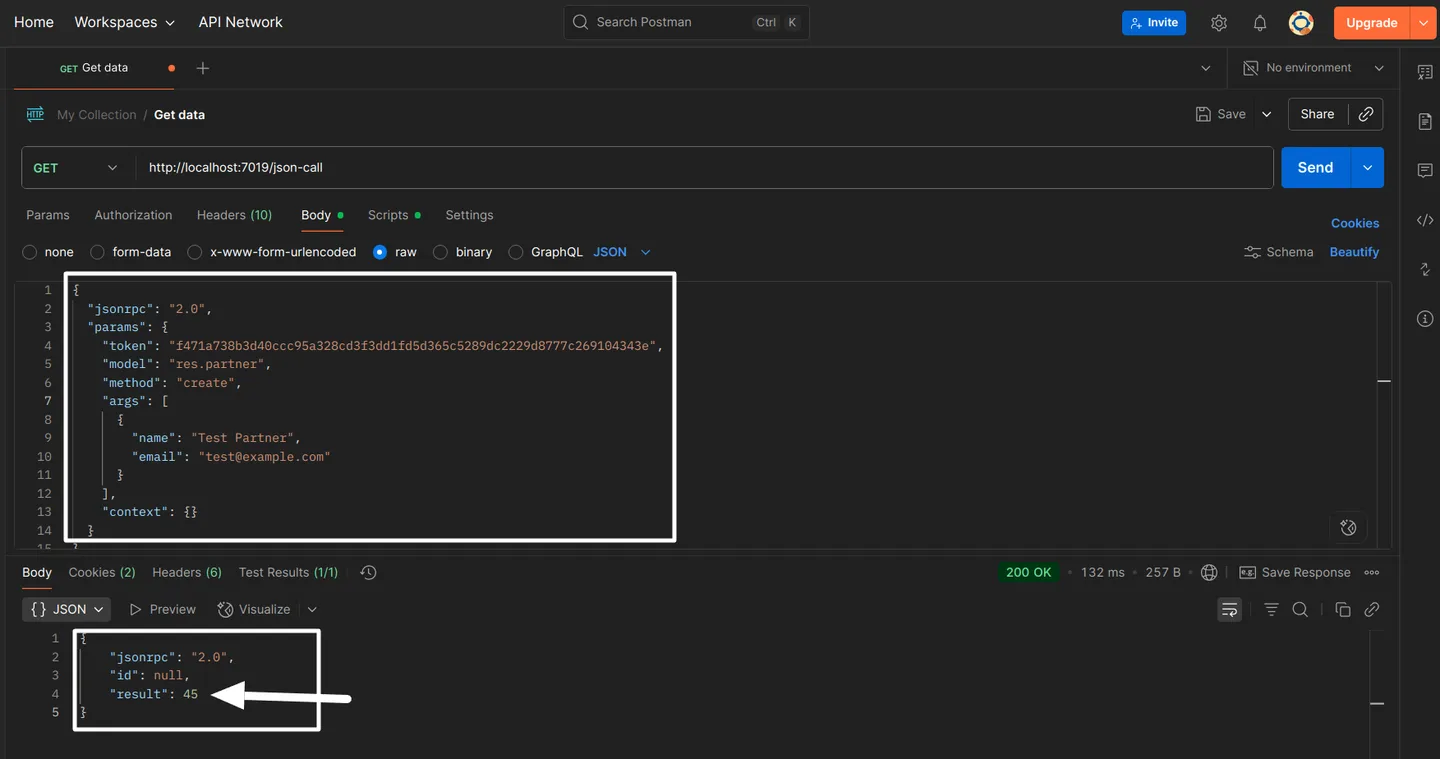Screen dimensions: 1440x759
Task: Open My Collection breadcrumb
Action: (x=96, y=115)
